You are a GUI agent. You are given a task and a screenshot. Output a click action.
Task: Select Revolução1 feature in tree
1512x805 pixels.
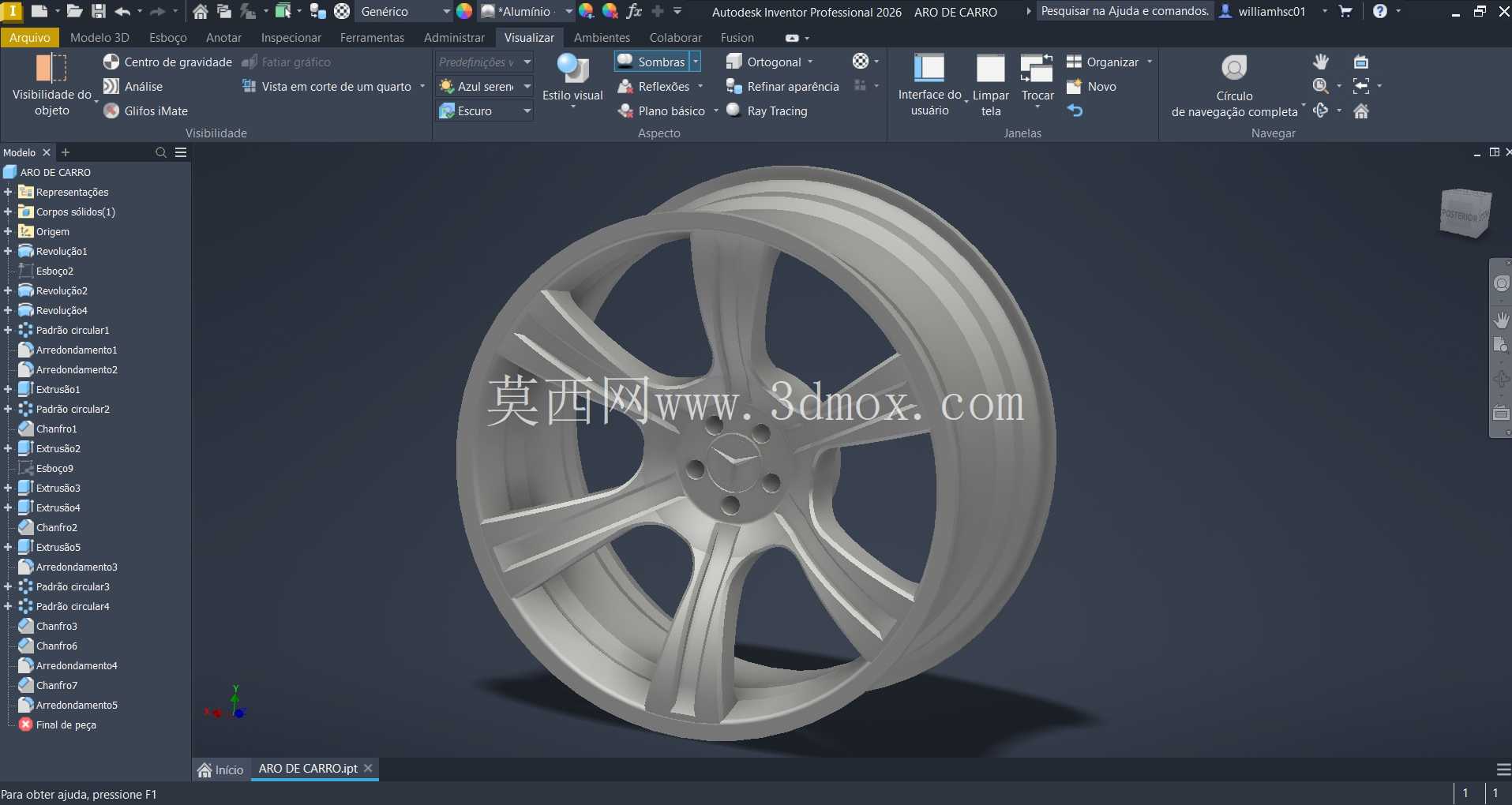62,251
